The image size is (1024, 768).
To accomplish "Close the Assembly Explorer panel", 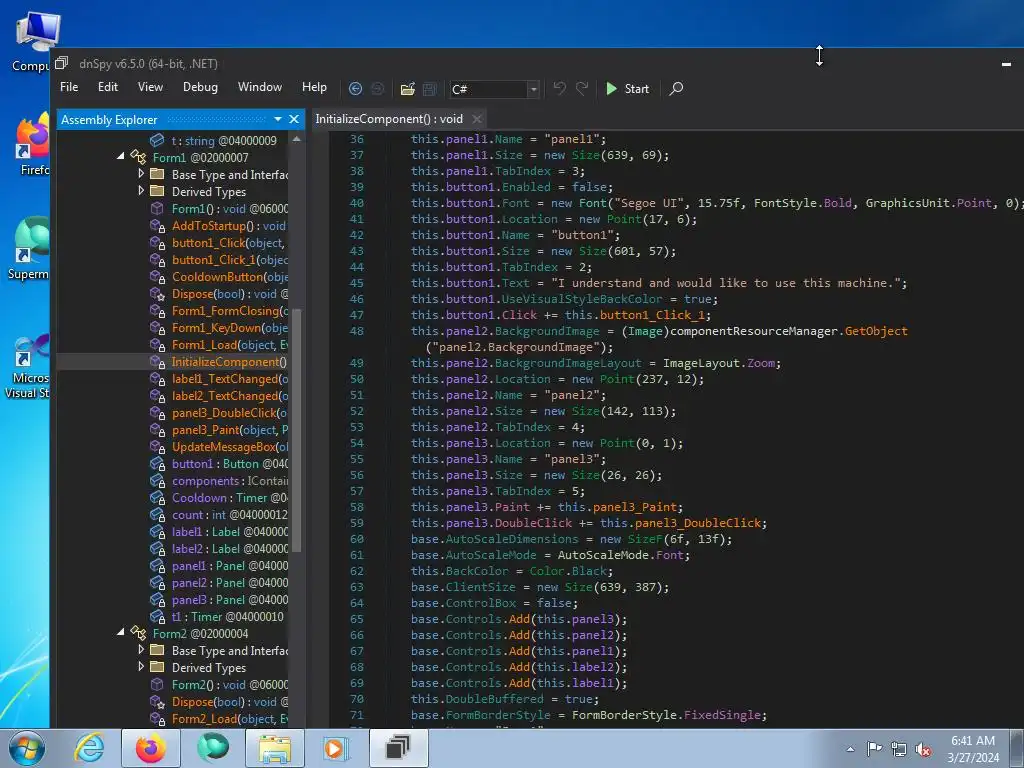I will (x=294, y=120).
